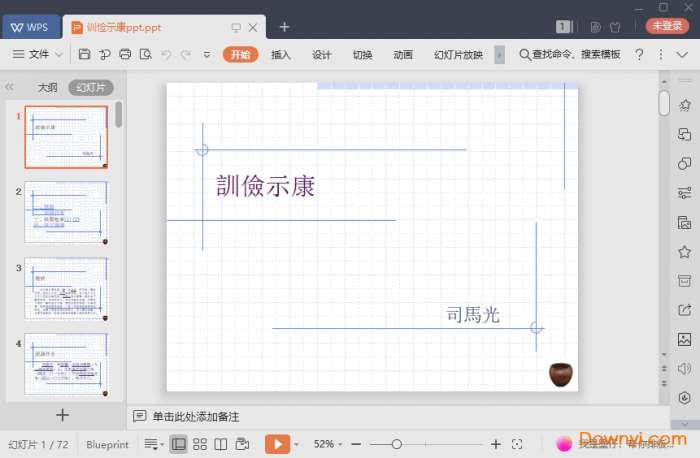Switch to the 插入 tab

click(x=281, y=54)
